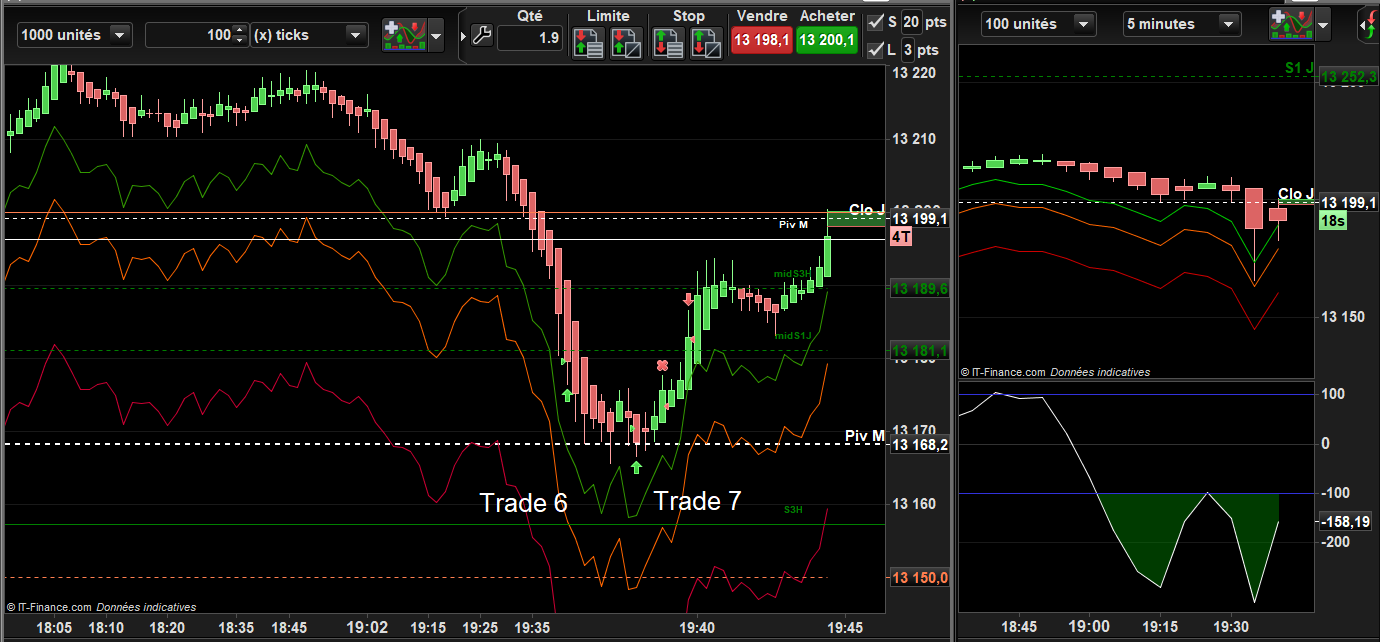
Task: Open the 1000 unités dropdown
Action: (x=73, y=35)
